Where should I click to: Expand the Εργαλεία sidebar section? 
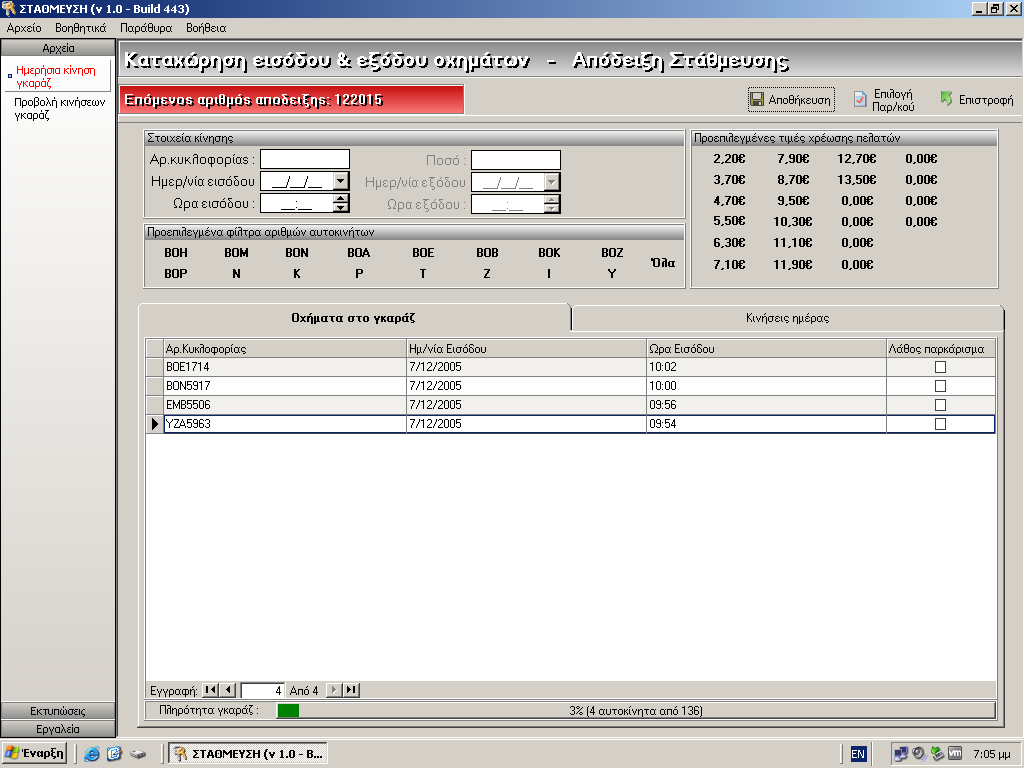58,729
